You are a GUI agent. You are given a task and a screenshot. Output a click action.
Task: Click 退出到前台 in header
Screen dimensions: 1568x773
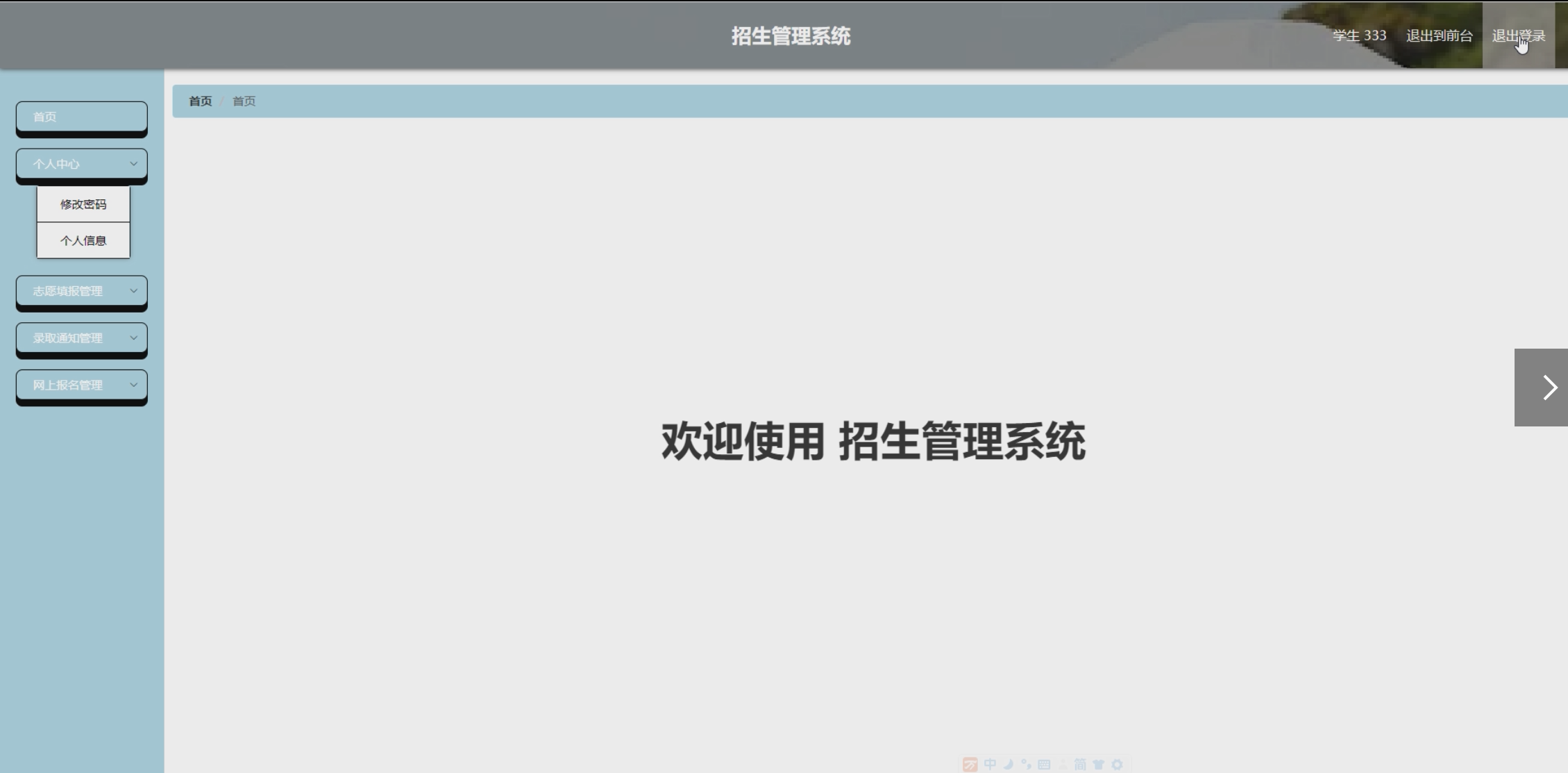[1439, 36]
